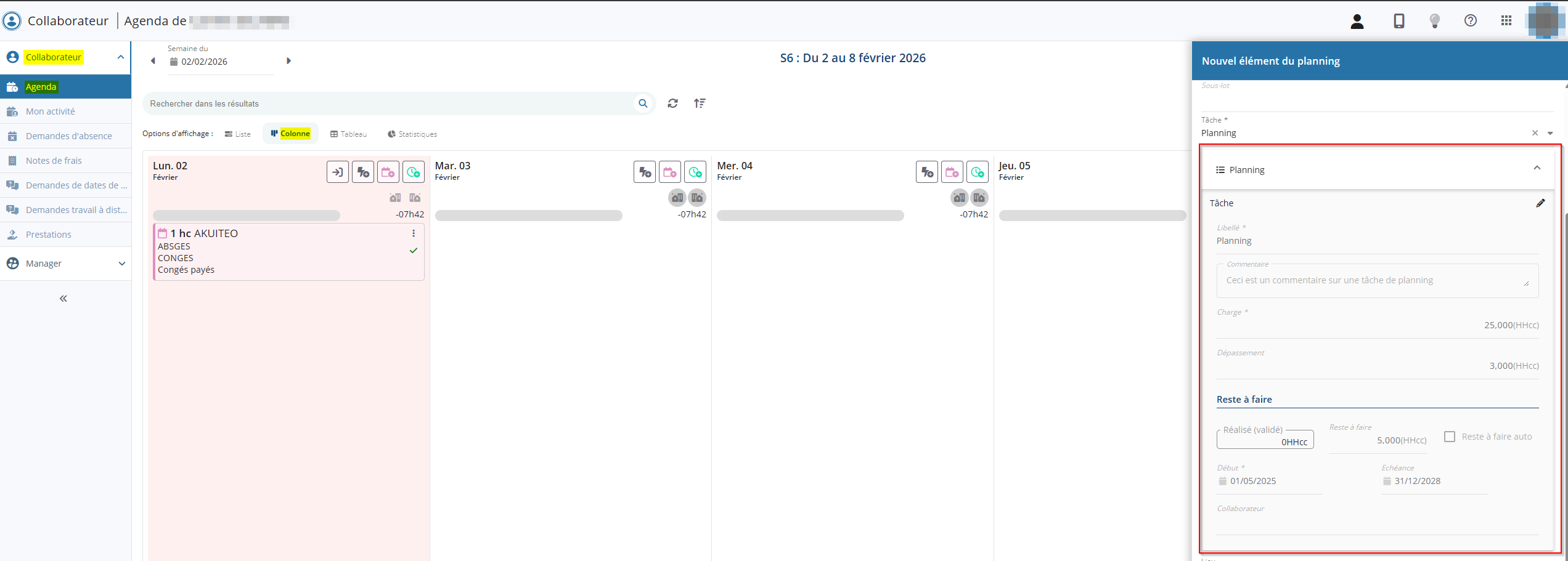This screenshot has width=1568, height=561.
Task: Open the Tâche dropdown arrow
Action: click(1550, 133)
